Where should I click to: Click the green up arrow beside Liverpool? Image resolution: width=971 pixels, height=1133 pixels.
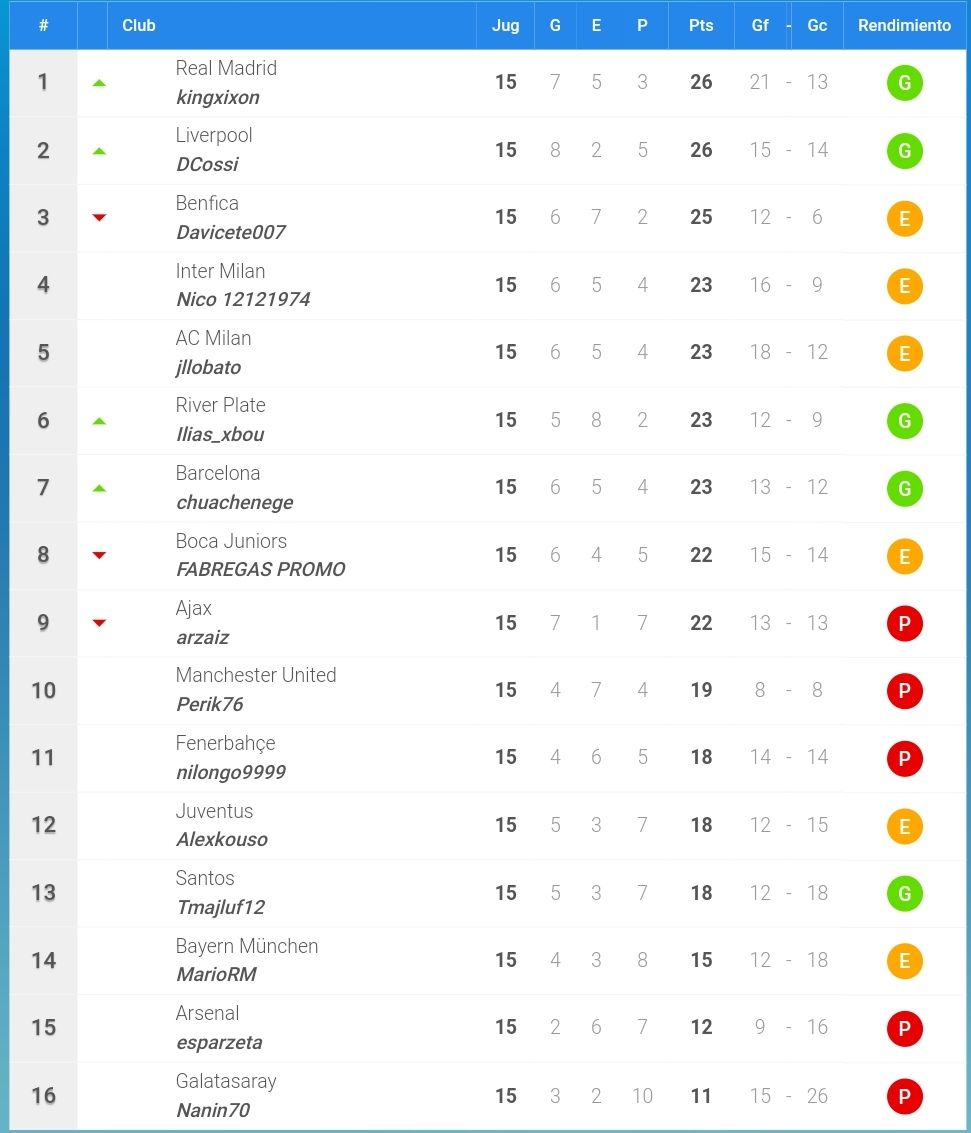(x=100, y=151)
